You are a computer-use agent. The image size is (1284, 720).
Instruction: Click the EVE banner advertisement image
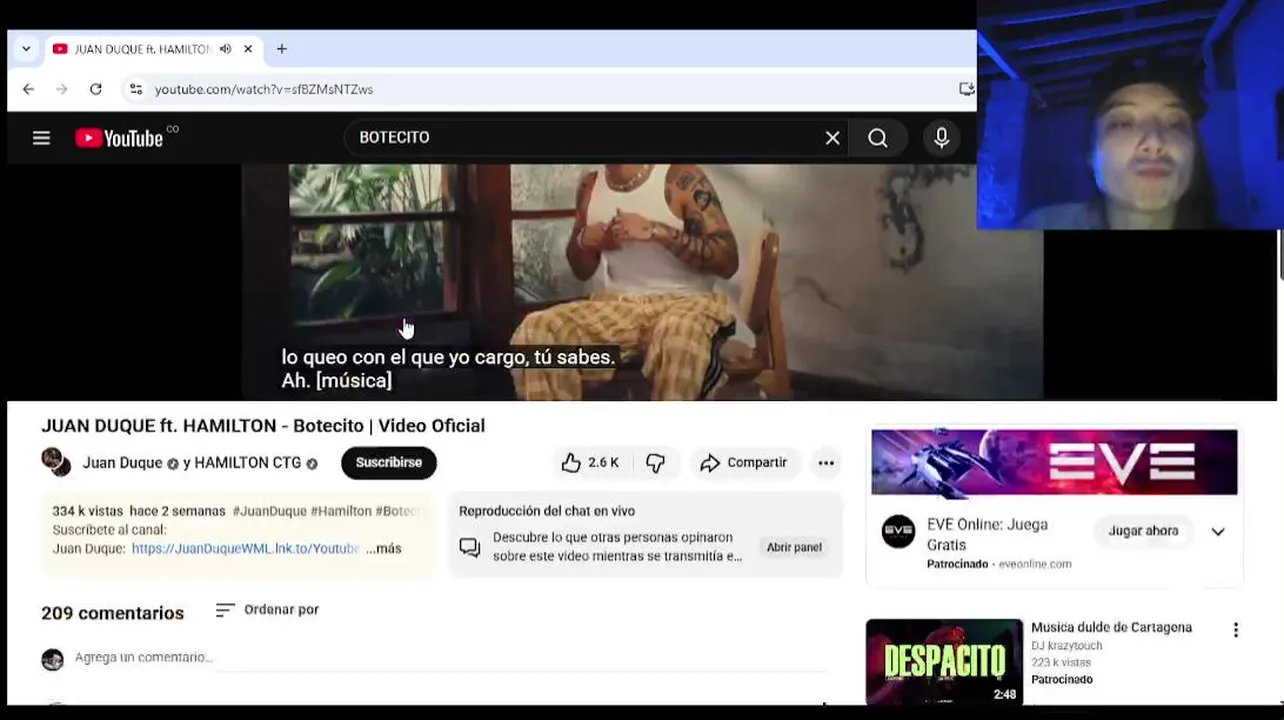[x=1054, y=462]
